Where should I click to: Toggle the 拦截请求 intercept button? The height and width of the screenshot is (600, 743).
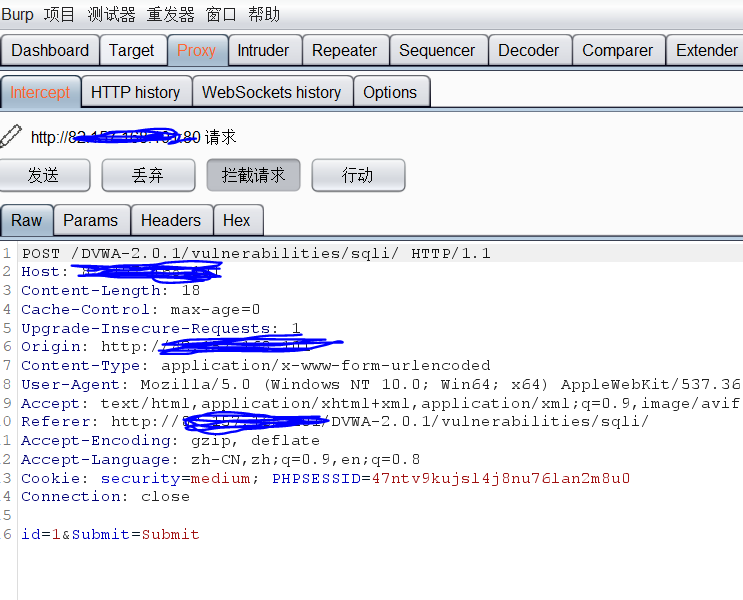(x=254, y=175)
